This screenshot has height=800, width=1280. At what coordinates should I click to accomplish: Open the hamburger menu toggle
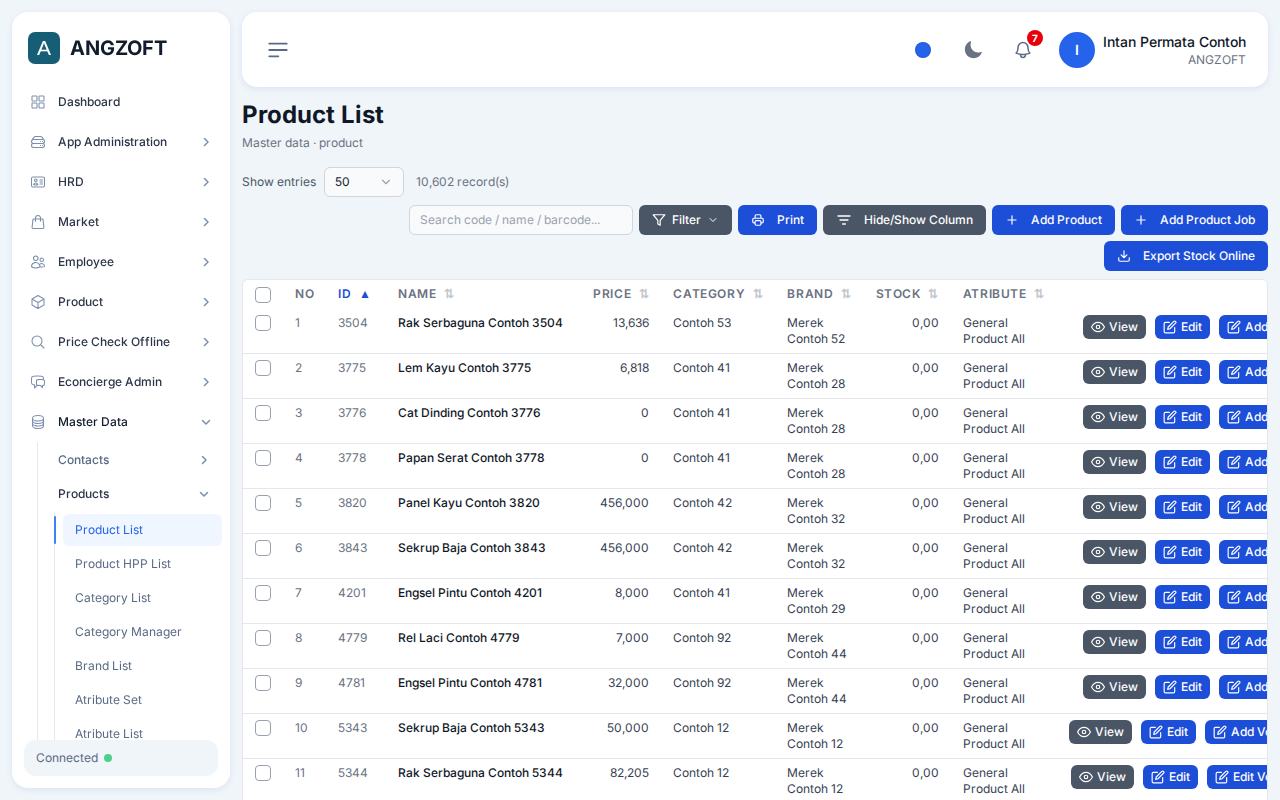pos(278,50)
